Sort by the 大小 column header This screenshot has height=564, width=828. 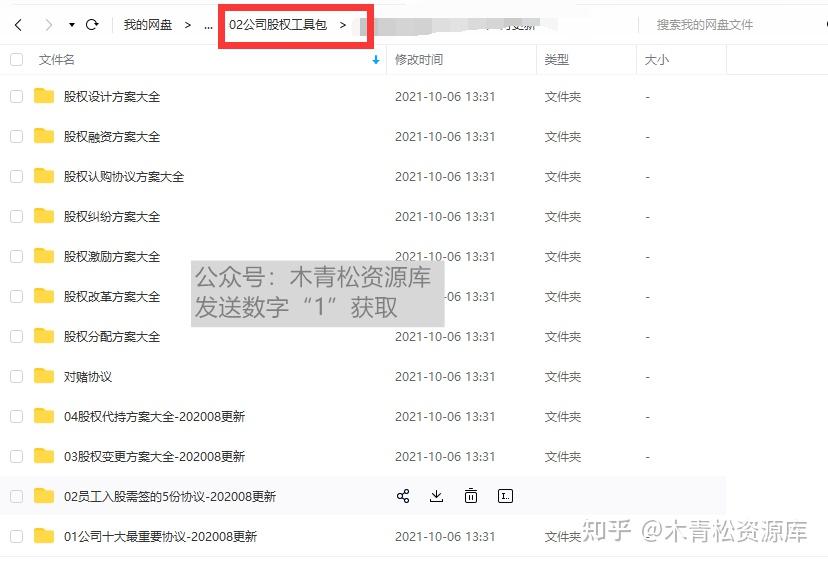point(657,60)
